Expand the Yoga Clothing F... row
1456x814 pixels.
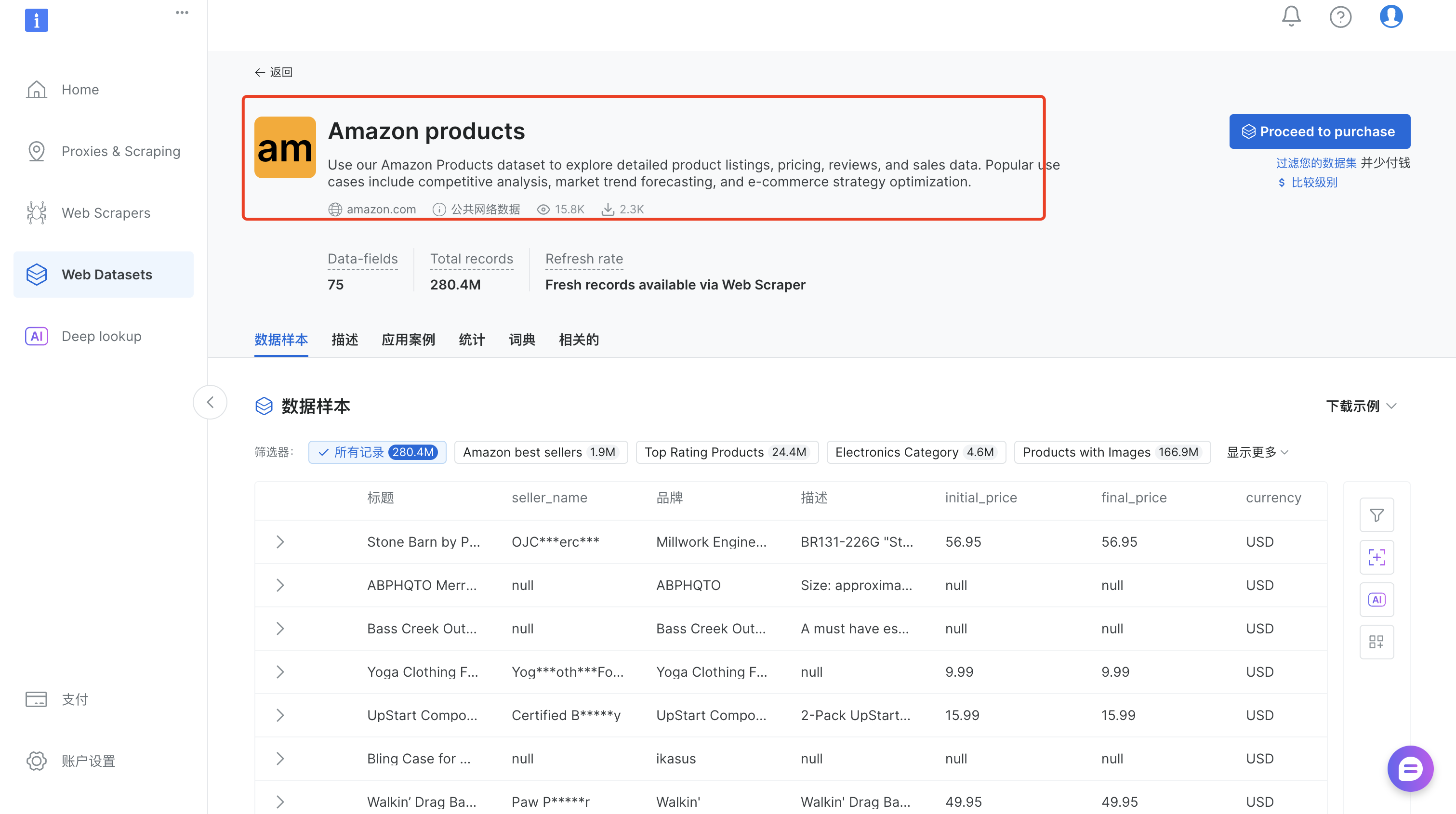pos(280,671)
